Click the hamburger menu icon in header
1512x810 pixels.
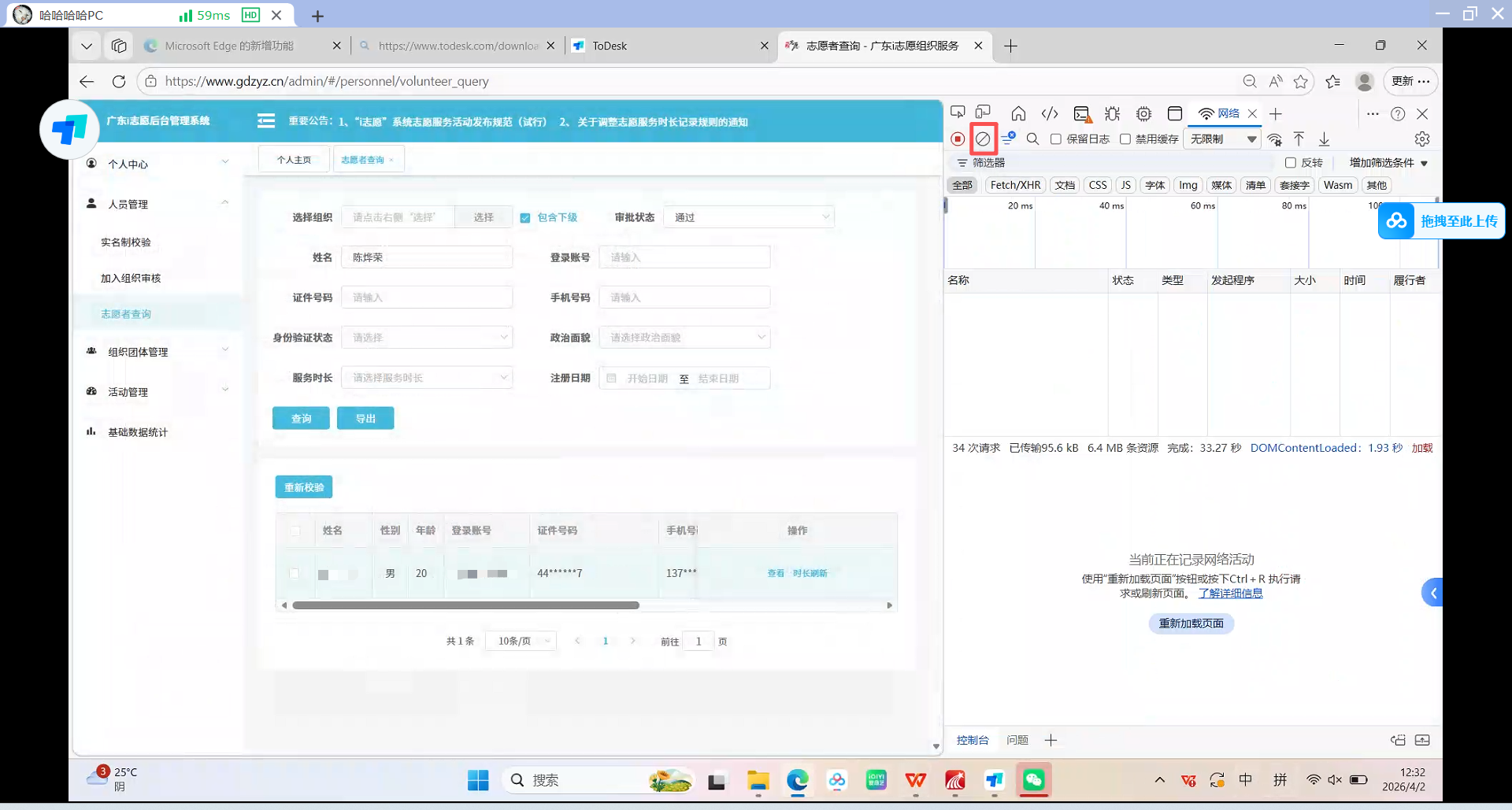tap(266, 121)
